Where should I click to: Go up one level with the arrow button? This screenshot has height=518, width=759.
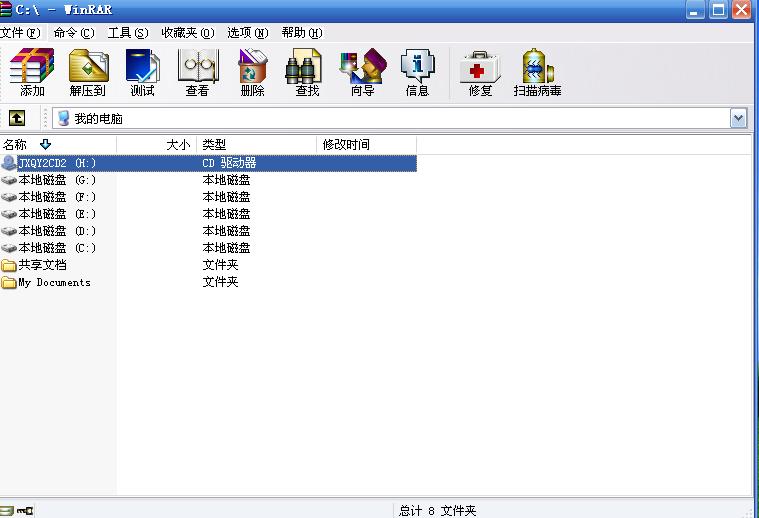pos(17,118)
